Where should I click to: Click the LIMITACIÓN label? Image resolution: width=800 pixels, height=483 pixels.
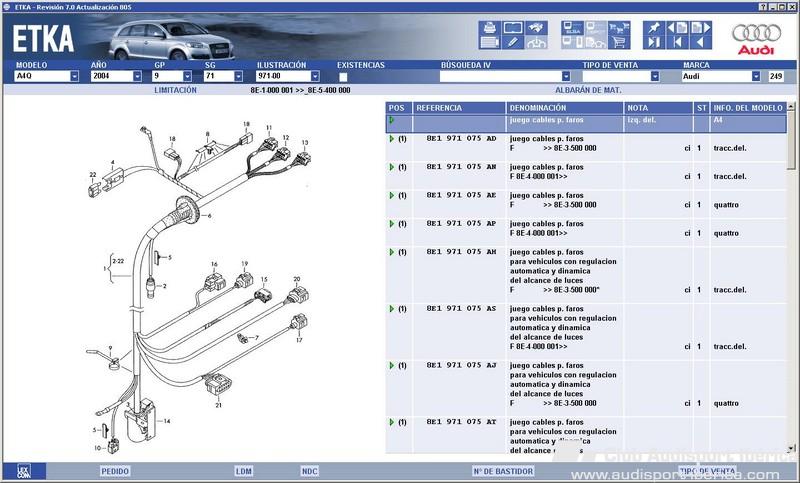[176, 90]
